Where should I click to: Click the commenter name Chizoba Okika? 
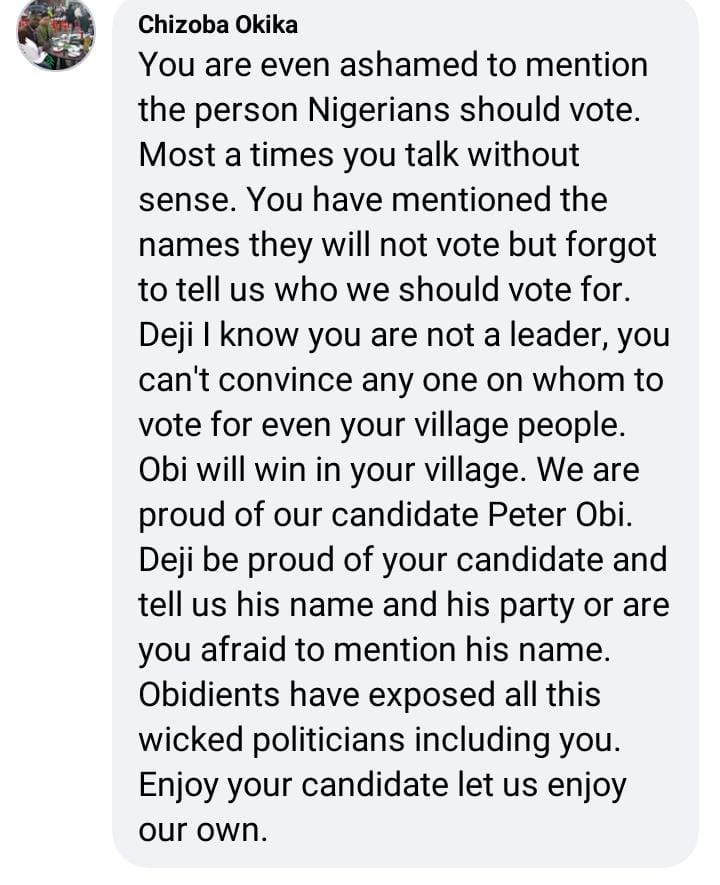pyautogui.click(x=217, y=24)
